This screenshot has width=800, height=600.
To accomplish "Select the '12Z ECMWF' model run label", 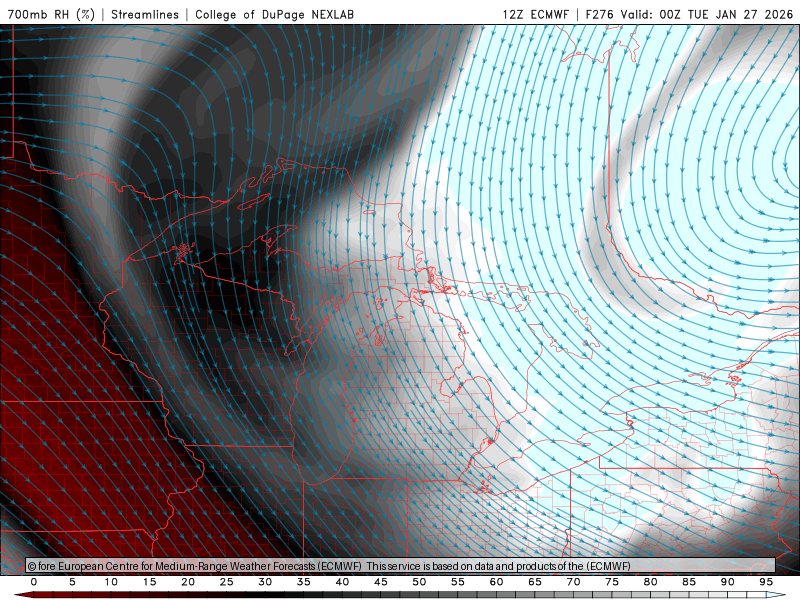I will tap(535, 14).
